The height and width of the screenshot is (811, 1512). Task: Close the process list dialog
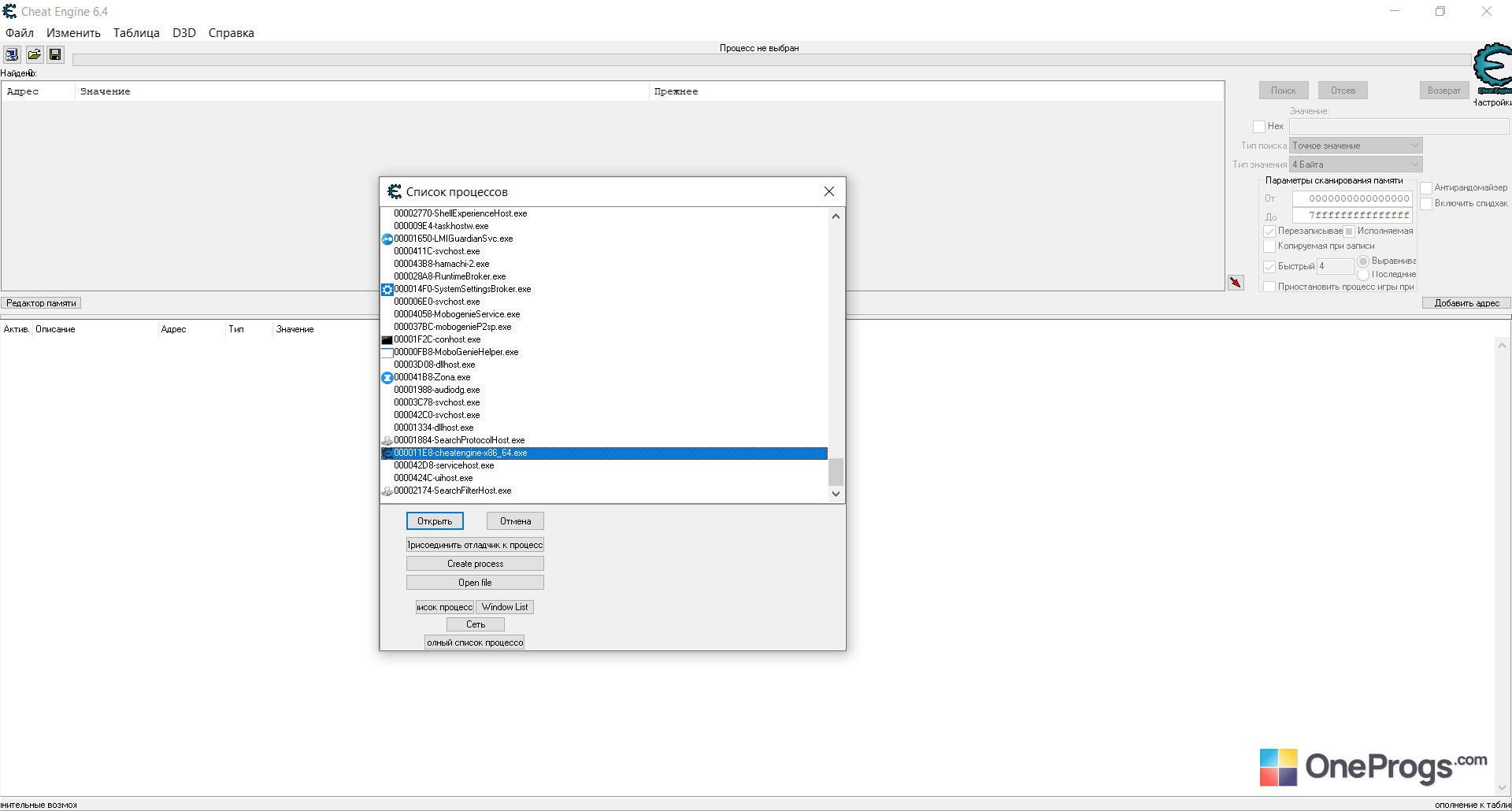[828, 191]
